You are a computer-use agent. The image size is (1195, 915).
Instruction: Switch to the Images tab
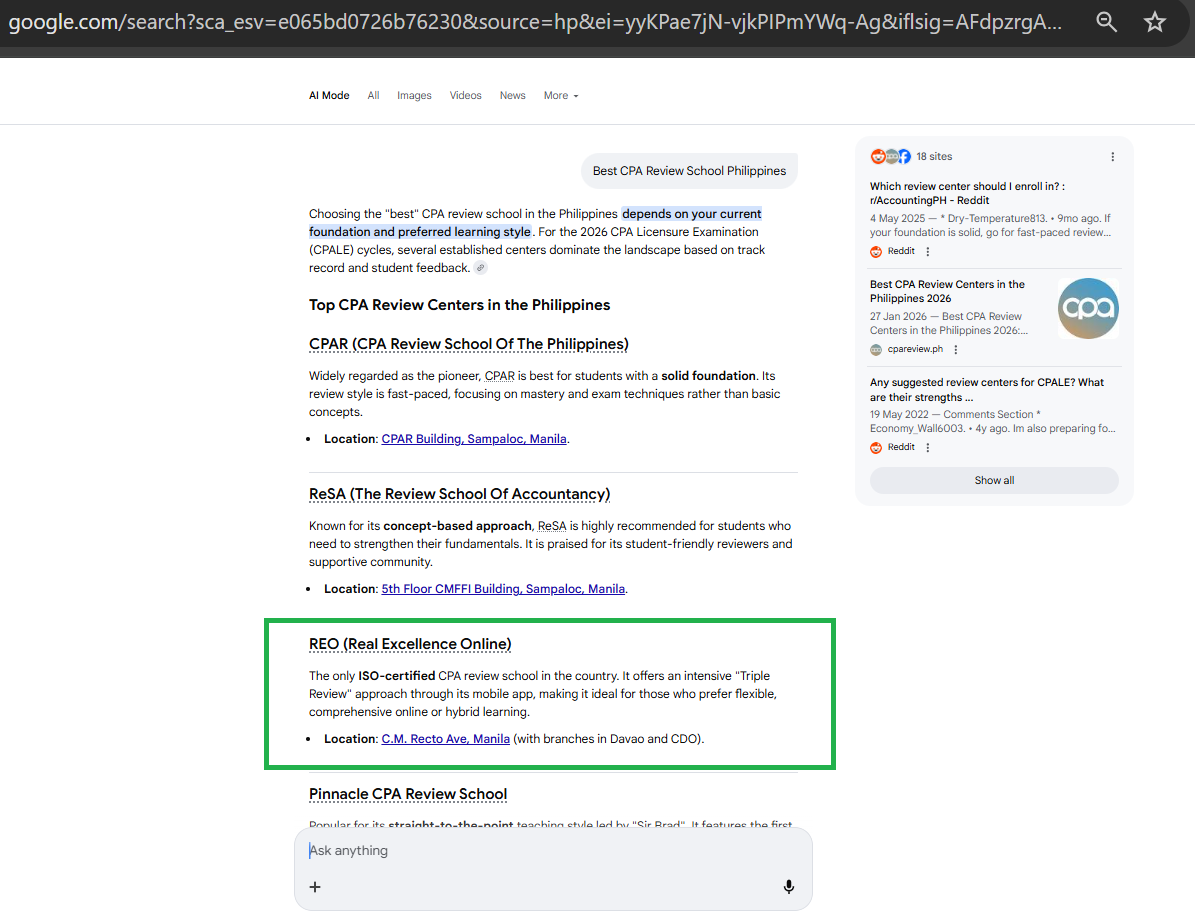click(414, 96)
